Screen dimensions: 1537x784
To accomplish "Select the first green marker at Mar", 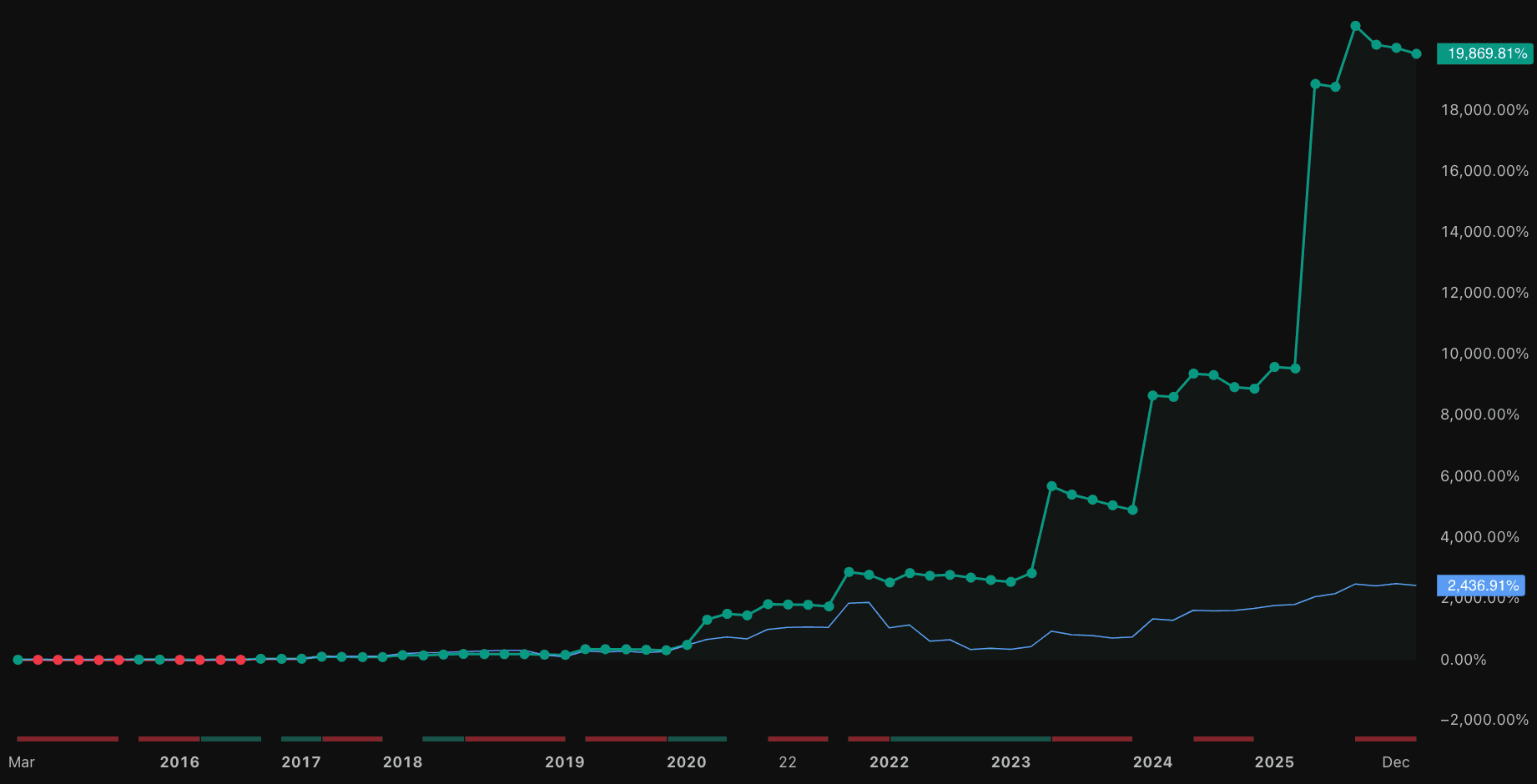I will tap(17, 660).
